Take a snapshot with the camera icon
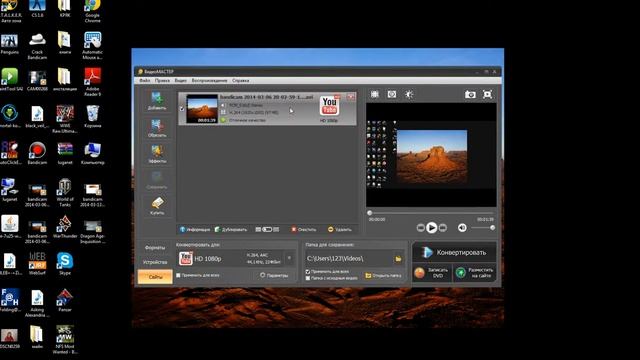The width and height of the screenshot is (640, 360). click(470, 94)
